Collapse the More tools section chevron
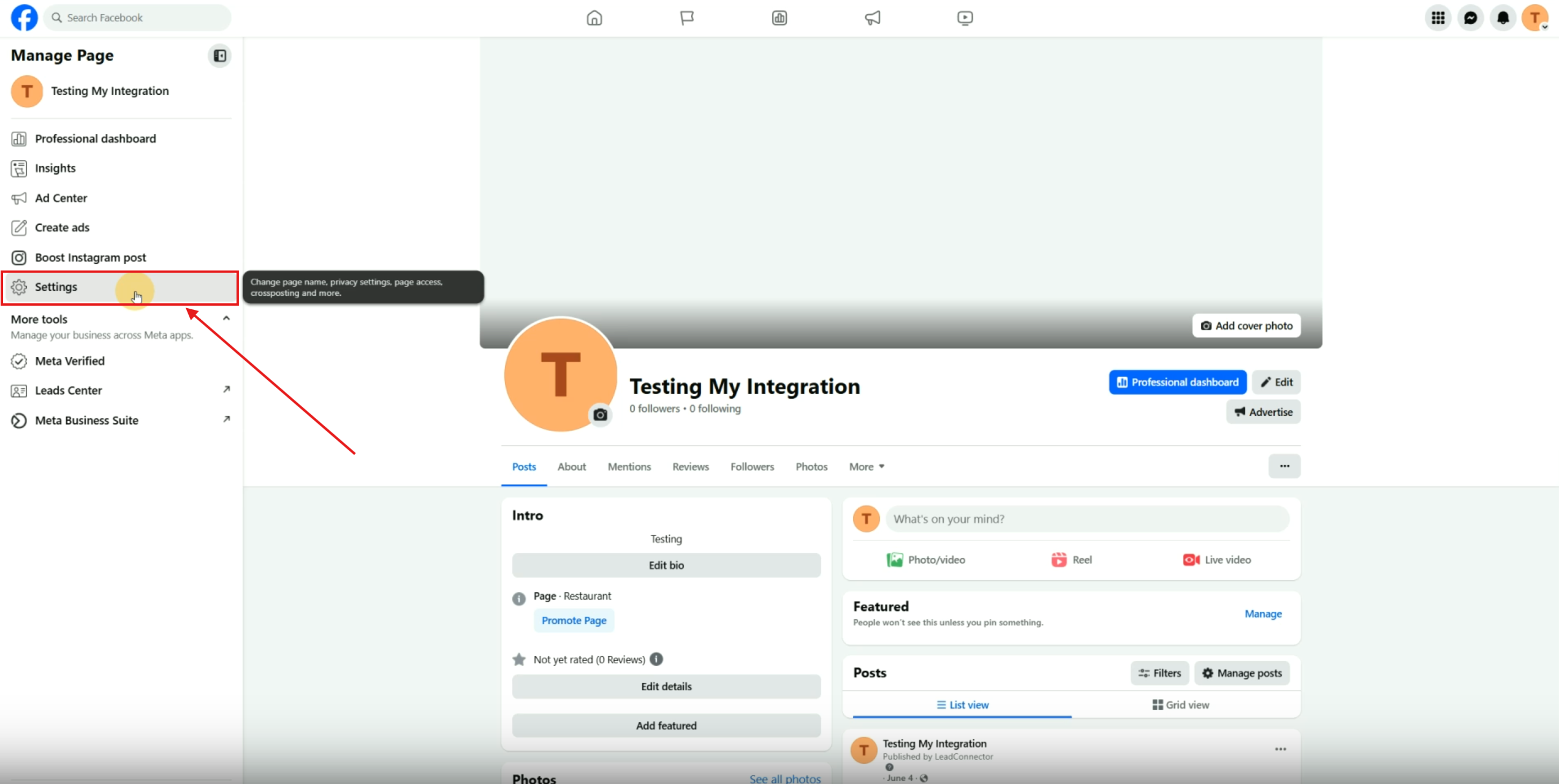The width and height of the screenshot is (1559, 784). 226,318
